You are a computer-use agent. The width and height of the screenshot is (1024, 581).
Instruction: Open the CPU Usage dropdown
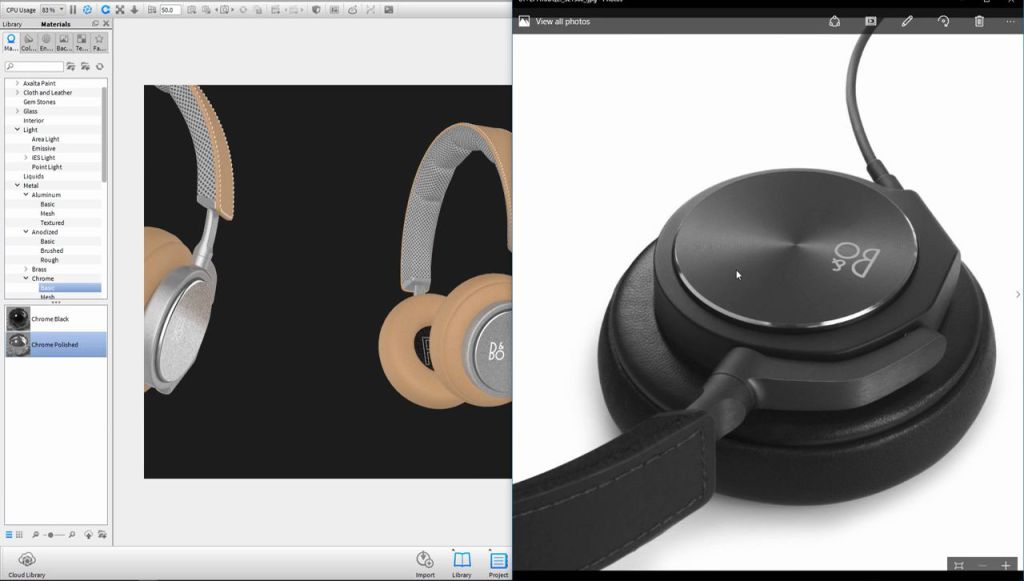tap(62, 9)
